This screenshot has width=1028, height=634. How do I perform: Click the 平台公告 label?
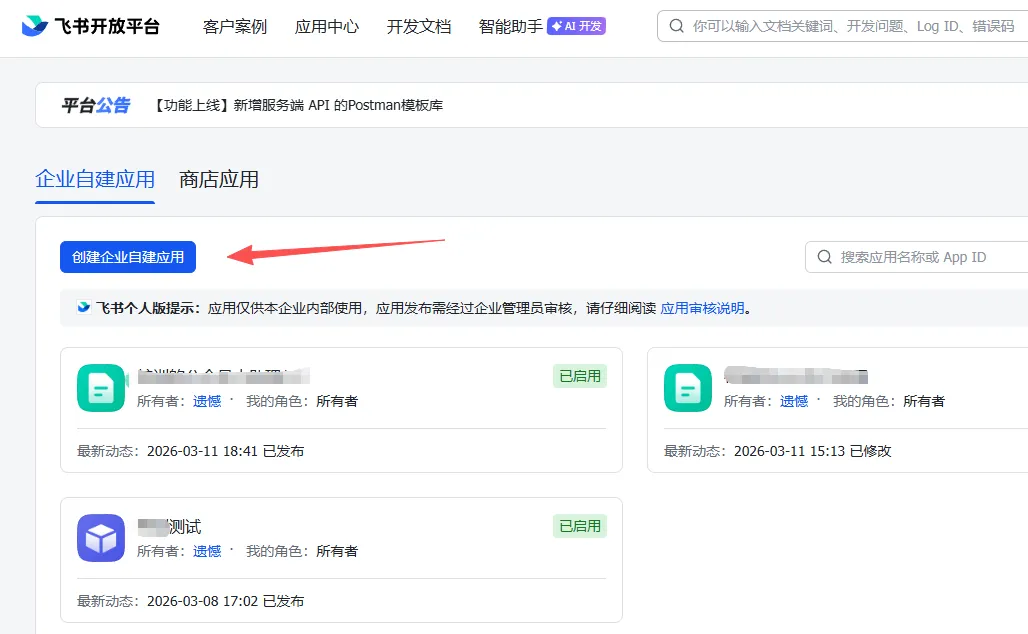[96, 105]
